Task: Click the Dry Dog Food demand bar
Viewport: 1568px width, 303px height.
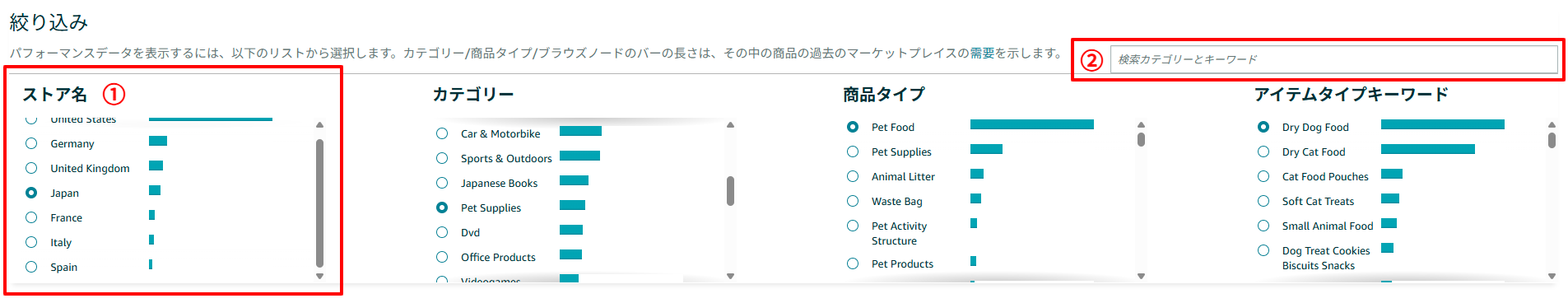Action: pyautogui.click(x=1442, y=124)
